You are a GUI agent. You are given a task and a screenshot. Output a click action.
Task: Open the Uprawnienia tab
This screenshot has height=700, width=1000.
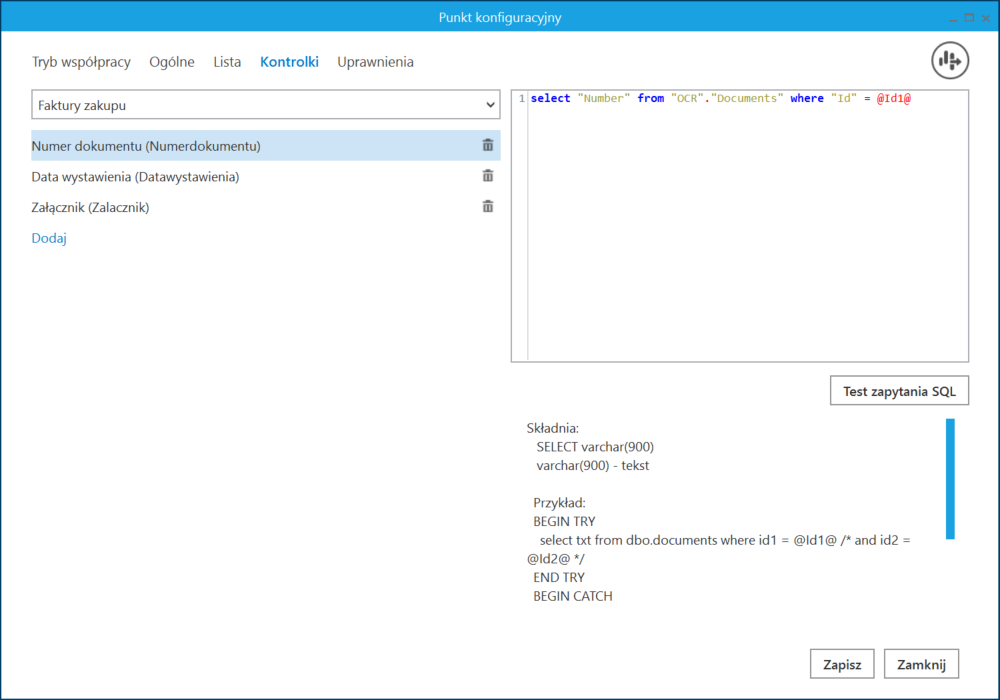[x=375, y=62]
